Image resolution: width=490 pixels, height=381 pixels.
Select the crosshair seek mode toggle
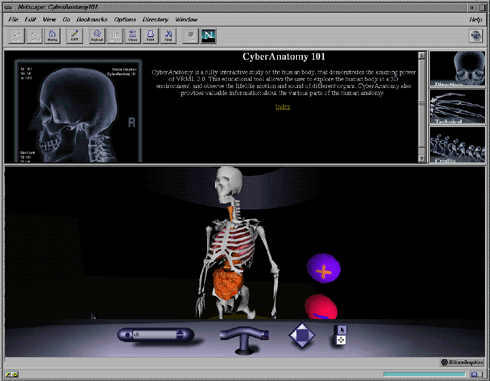341,340
